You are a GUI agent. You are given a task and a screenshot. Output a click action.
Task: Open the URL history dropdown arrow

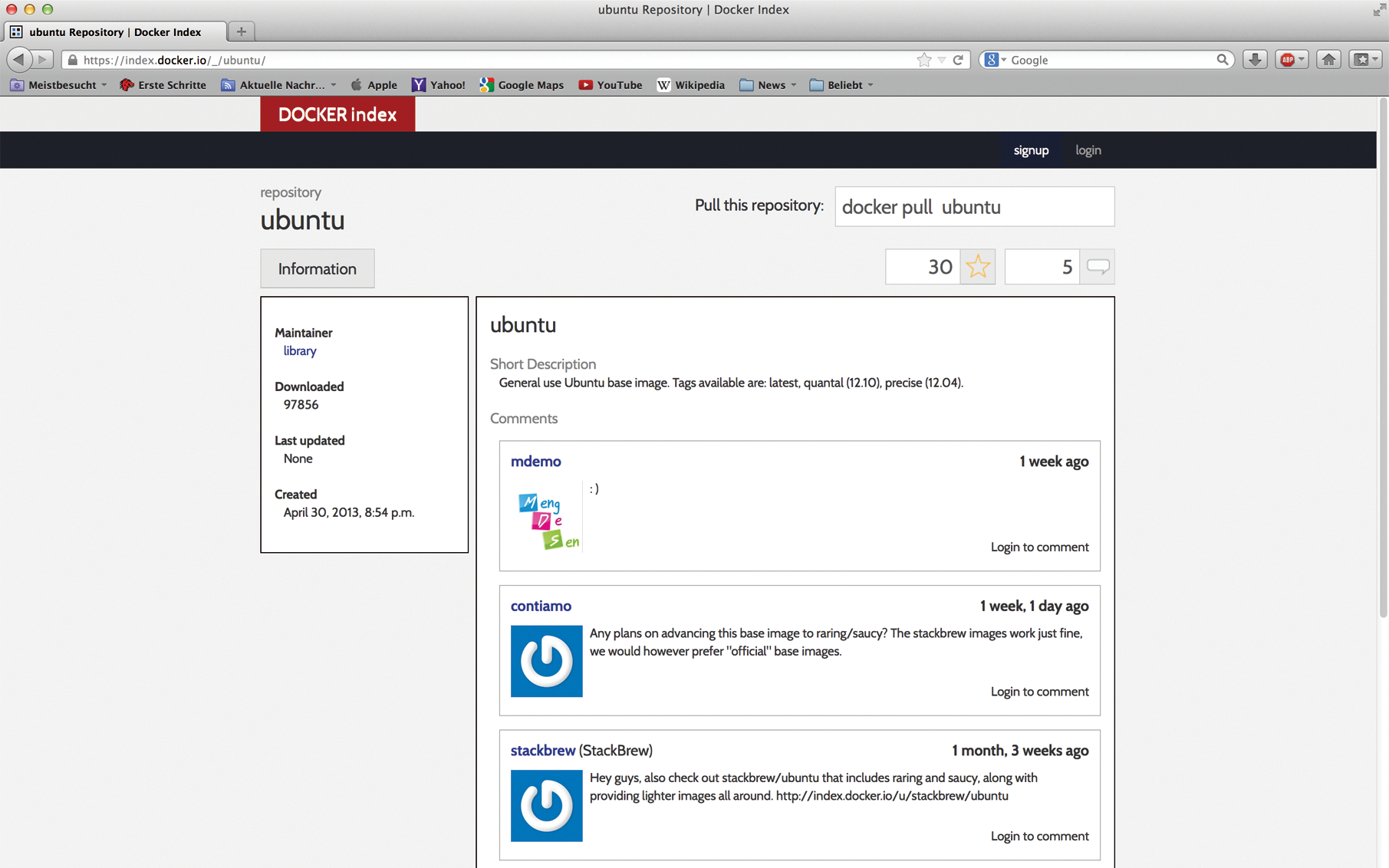point(942,60)
